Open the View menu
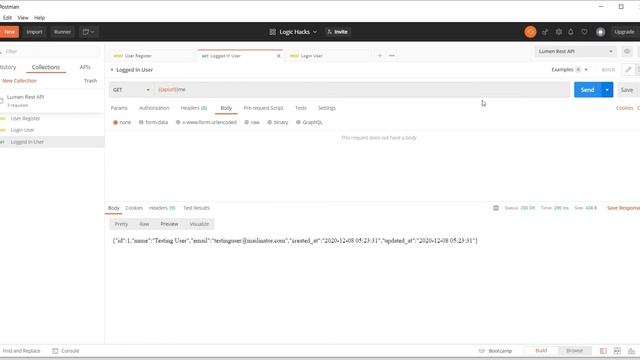This screenshot has height=360, width=640. point(23,18)
